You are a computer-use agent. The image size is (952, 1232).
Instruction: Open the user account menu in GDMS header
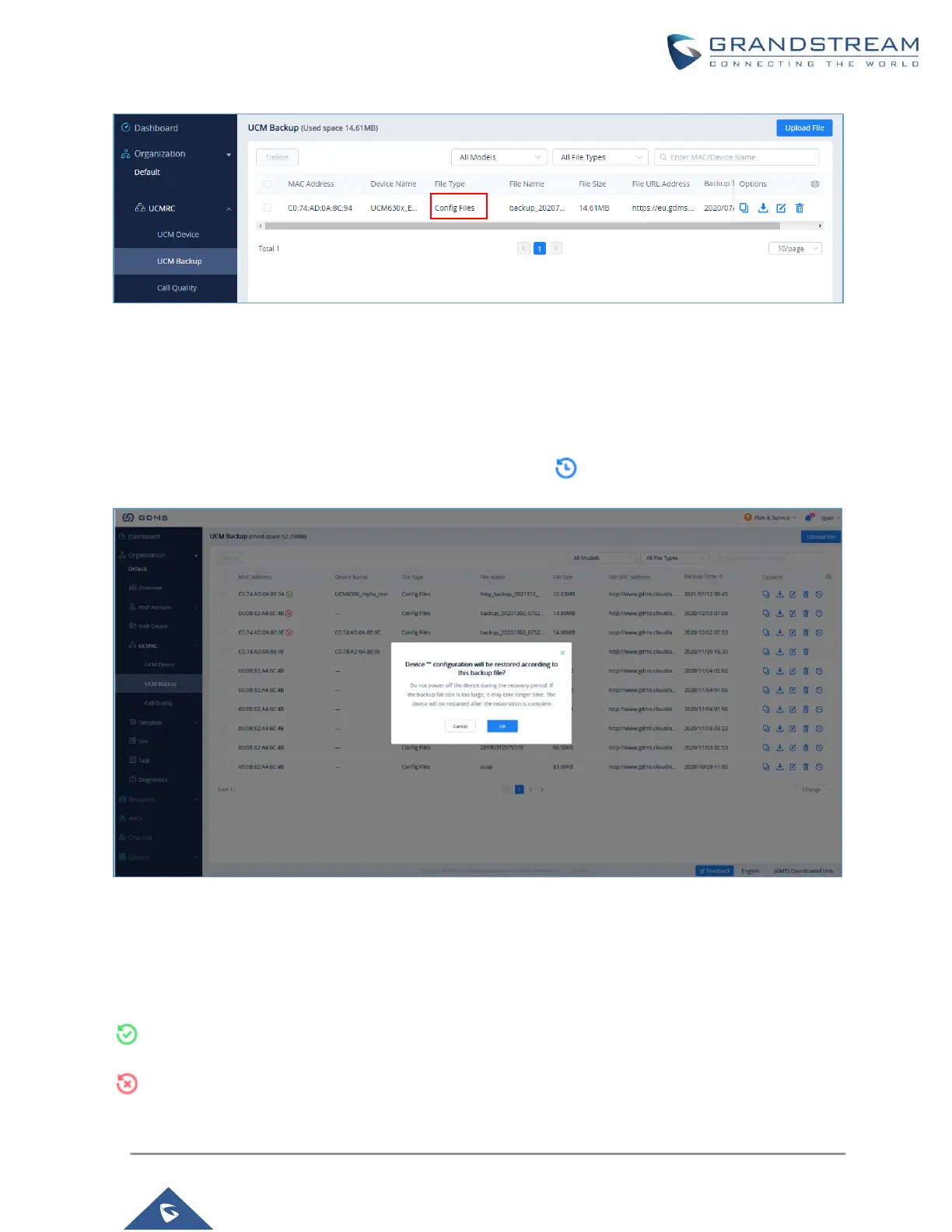tap(831, 517)
